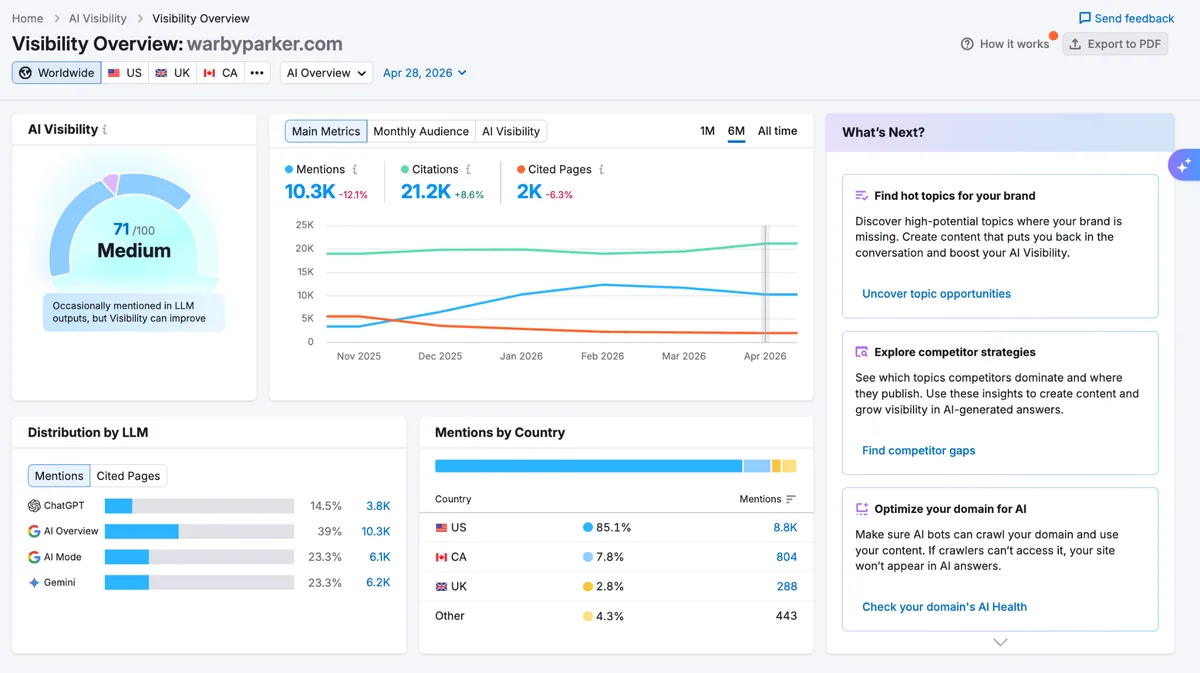Click the ChatGPT logo icon
The height and width of the screenshot is (673, 1200).
[34, 506]
